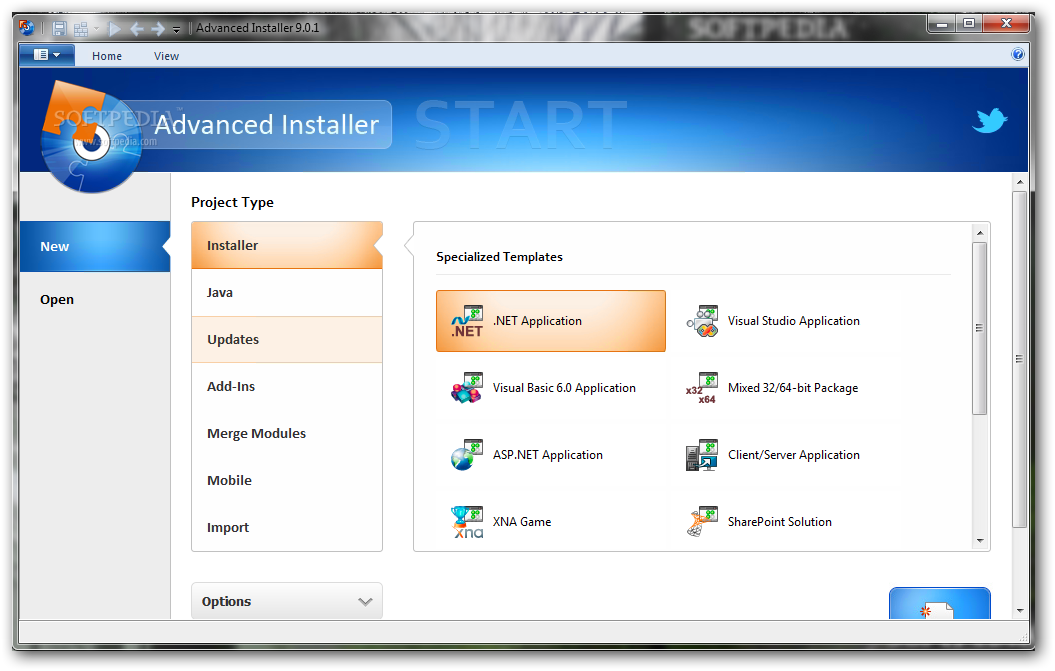This screenshot has height=671, width=1055.
Task: Select Import project type
Action: pyautogui.click(x=287, y=528)
